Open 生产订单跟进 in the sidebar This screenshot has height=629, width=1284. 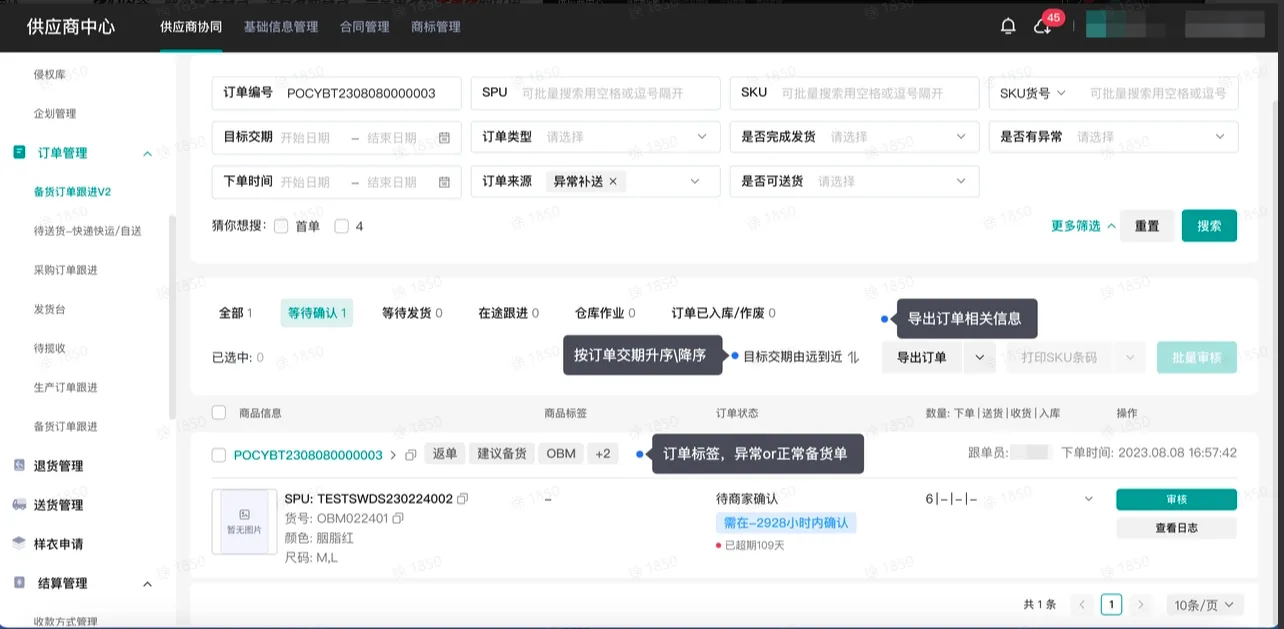pos(66,387)
